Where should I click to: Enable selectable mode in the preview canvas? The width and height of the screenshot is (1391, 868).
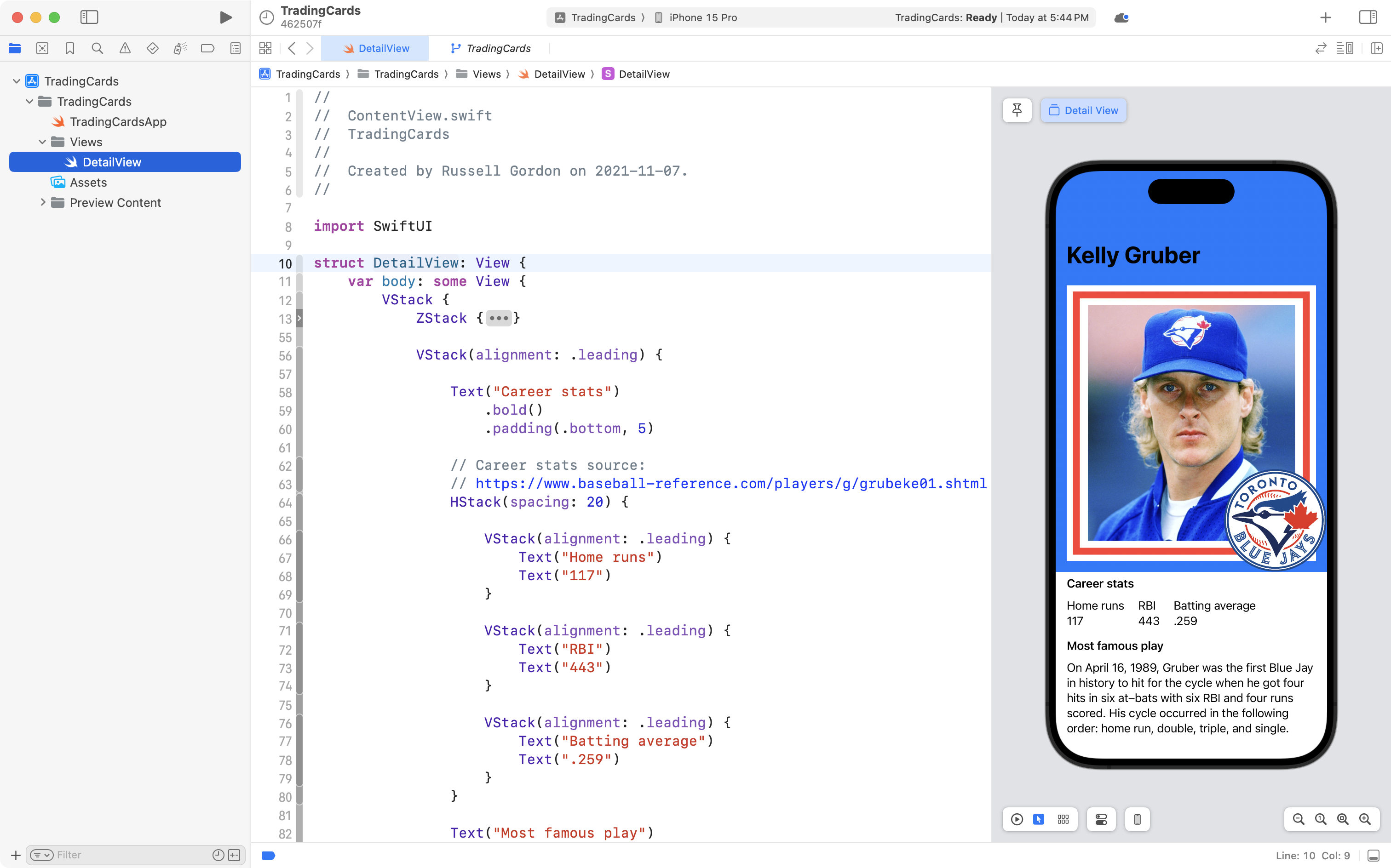click(x=1039, y=819)
